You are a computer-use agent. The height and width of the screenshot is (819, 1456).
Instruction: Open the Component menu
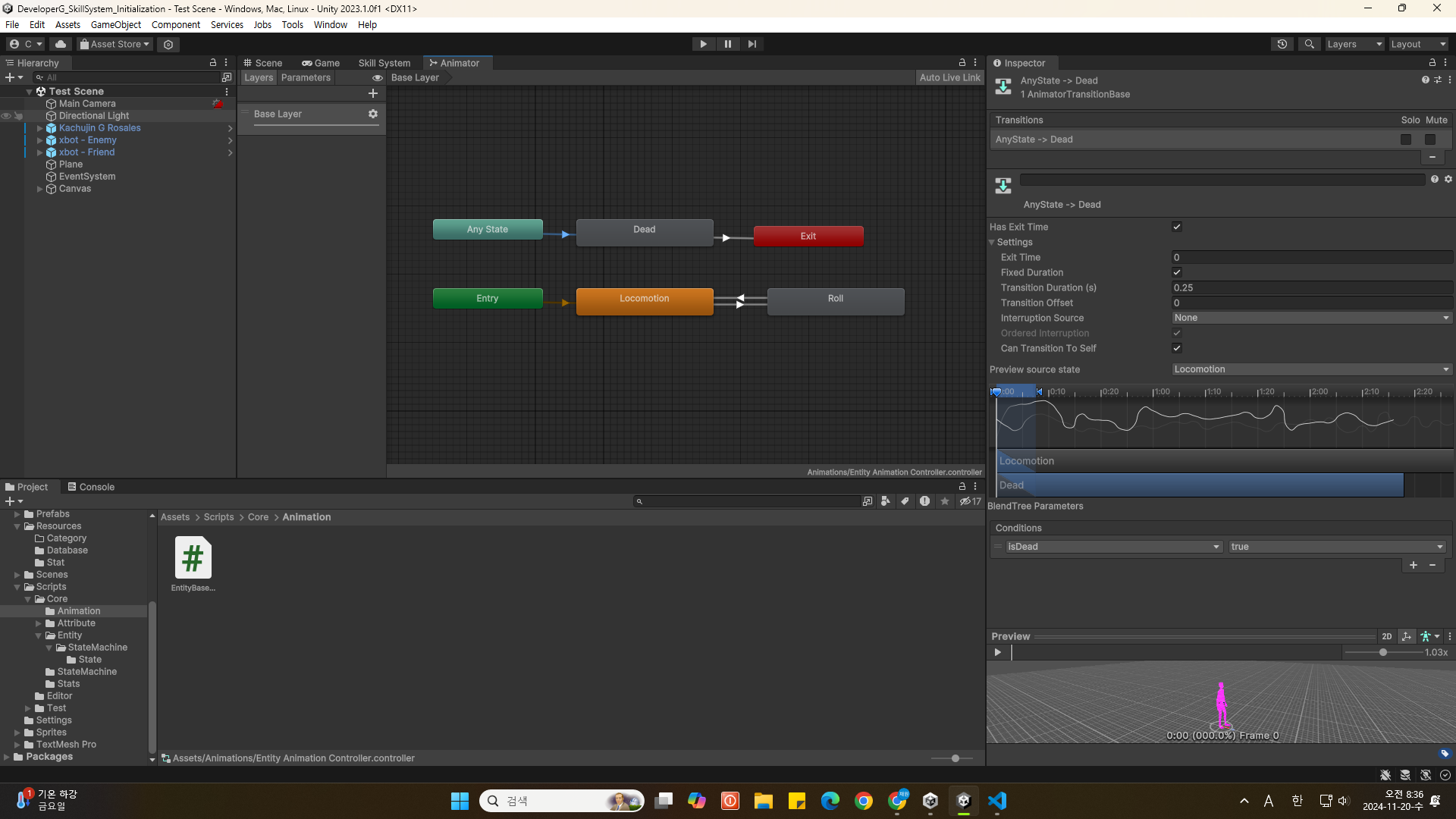coord(175,25)
